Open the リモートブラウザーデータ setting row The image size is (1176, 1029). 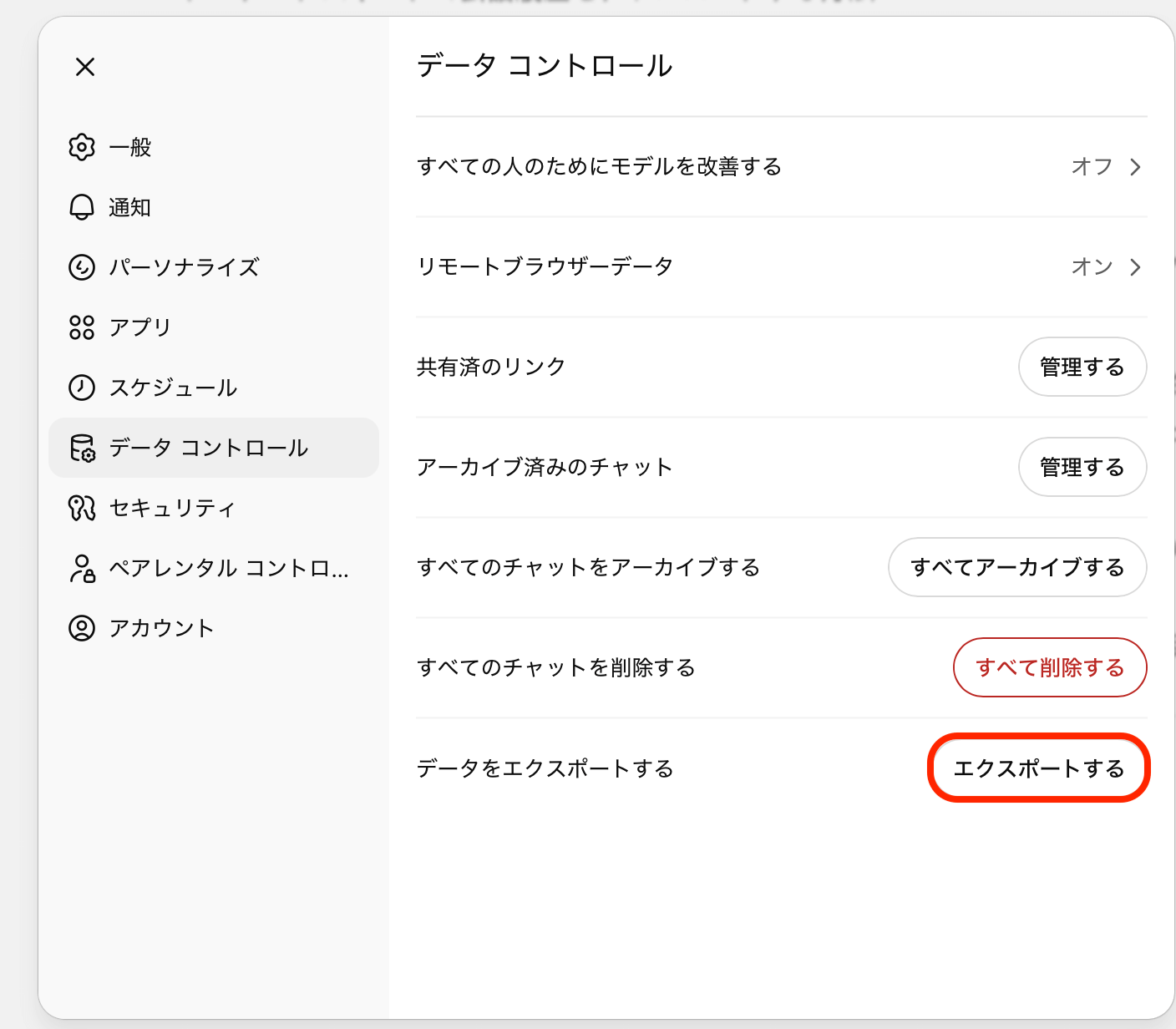pos(545,267)
